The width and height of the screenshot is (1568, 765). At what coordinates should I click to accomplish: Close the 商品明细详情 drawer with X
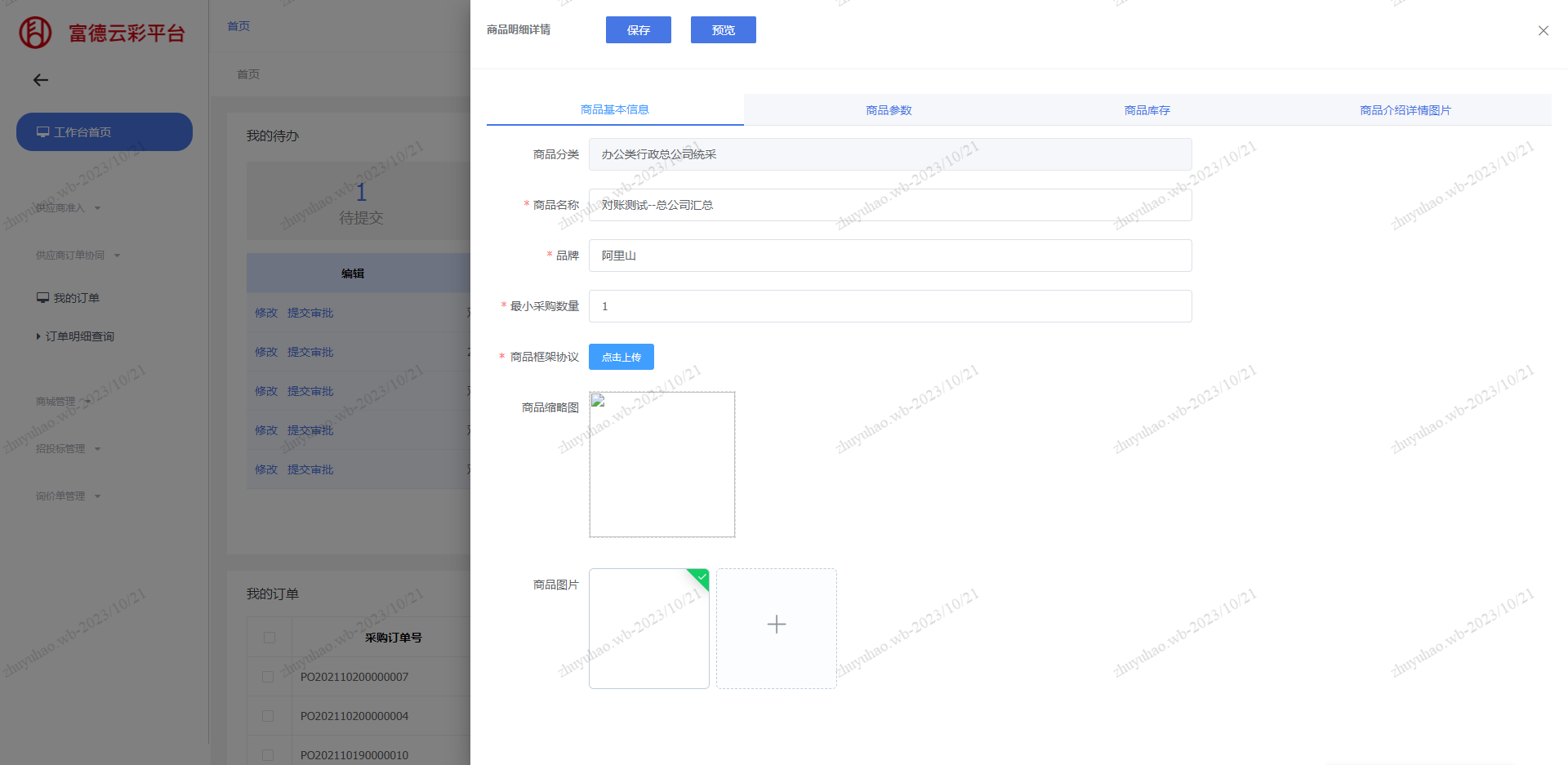pyautogui.click(x=1543, y=31)
